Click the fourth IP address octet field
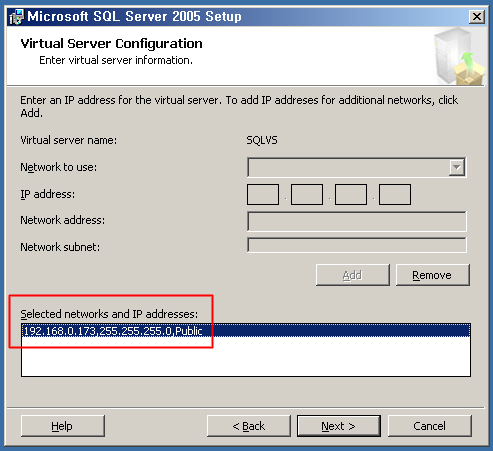The image size is (493, 451). pos(395,194)
